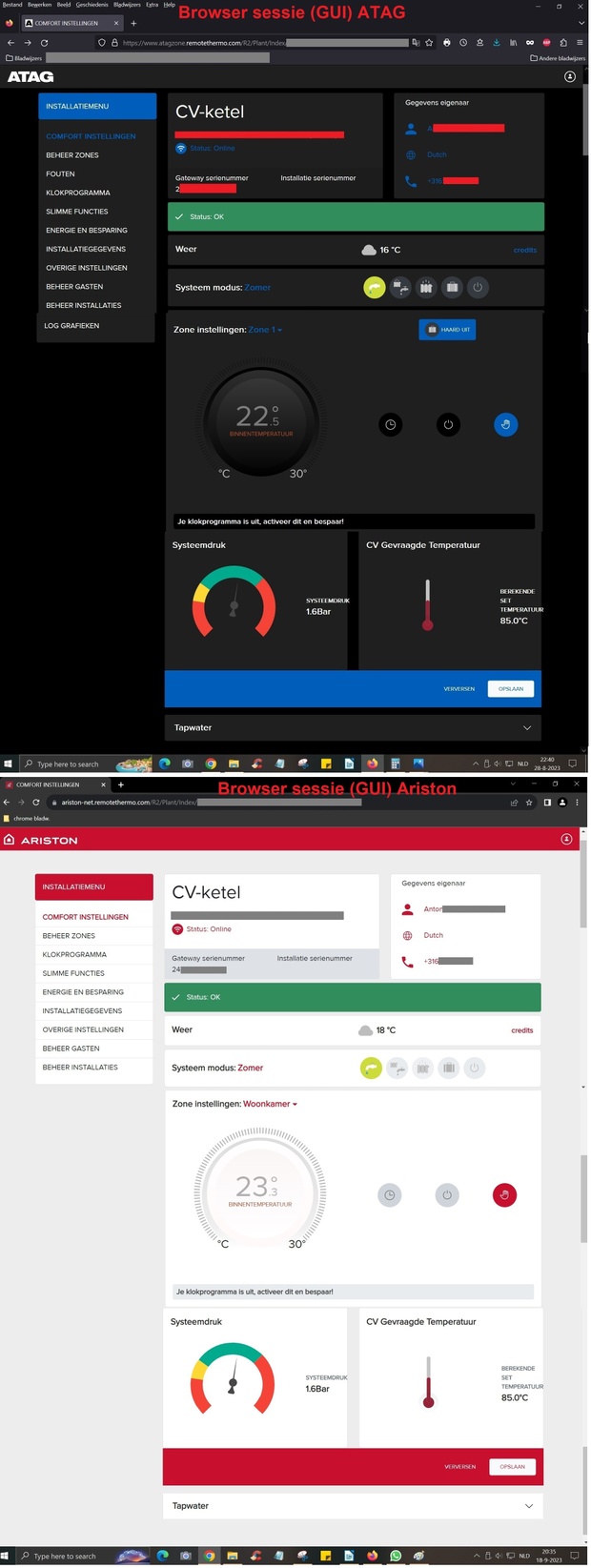Open chrome bladw. bookmarks folder
This screenshot has width=591, height=1568.
(27, 819)
